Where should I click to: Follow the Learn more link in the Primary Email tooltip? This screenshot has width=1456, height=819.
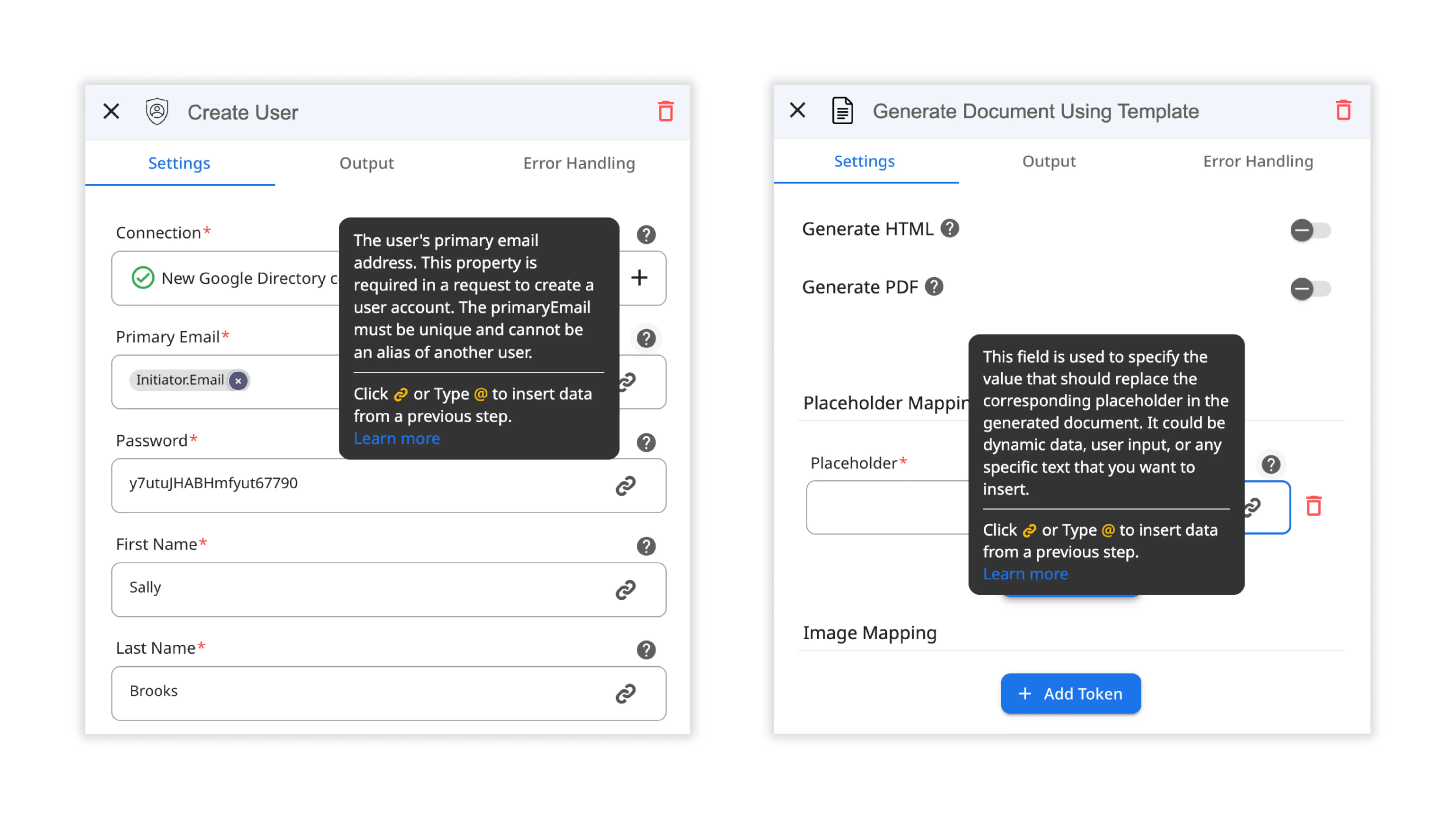pyautogui.click(x=396, y=438)
